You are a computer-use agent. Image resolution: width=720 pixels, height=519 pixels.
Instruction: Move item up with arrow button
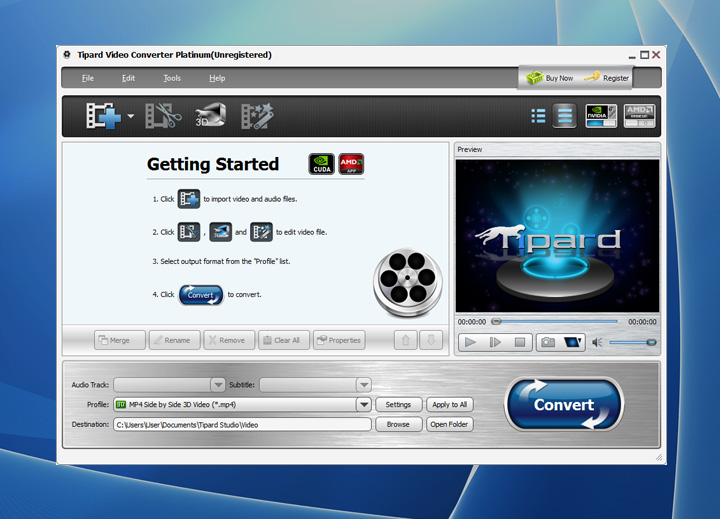[405, 340]
